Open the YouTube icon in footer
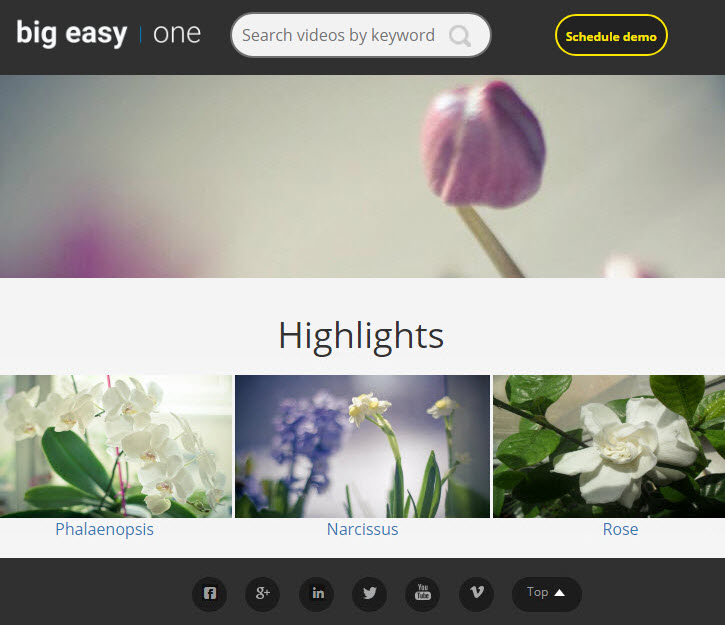 tap(423, 594)
